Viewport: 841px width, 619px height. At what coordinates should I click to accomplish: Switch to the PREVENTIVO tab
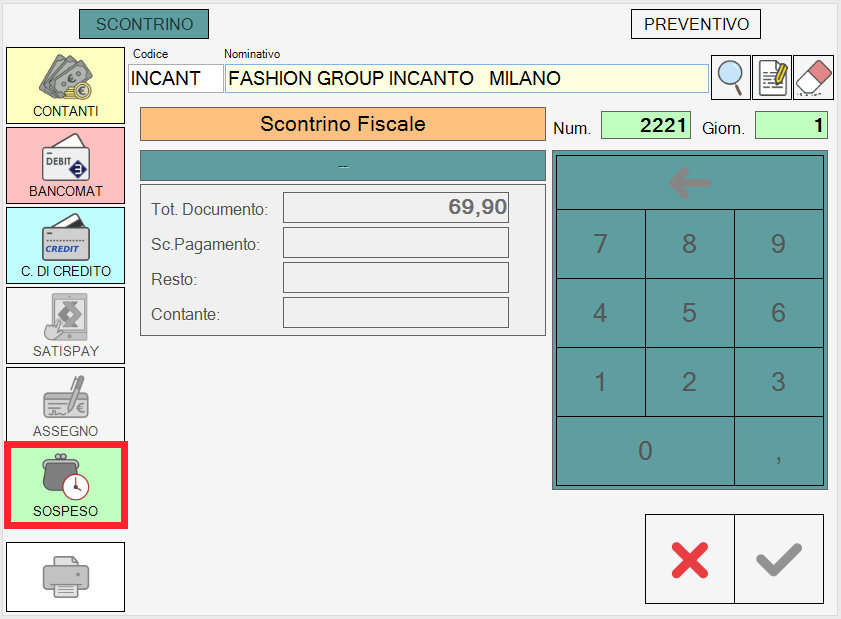coord(696,24)
